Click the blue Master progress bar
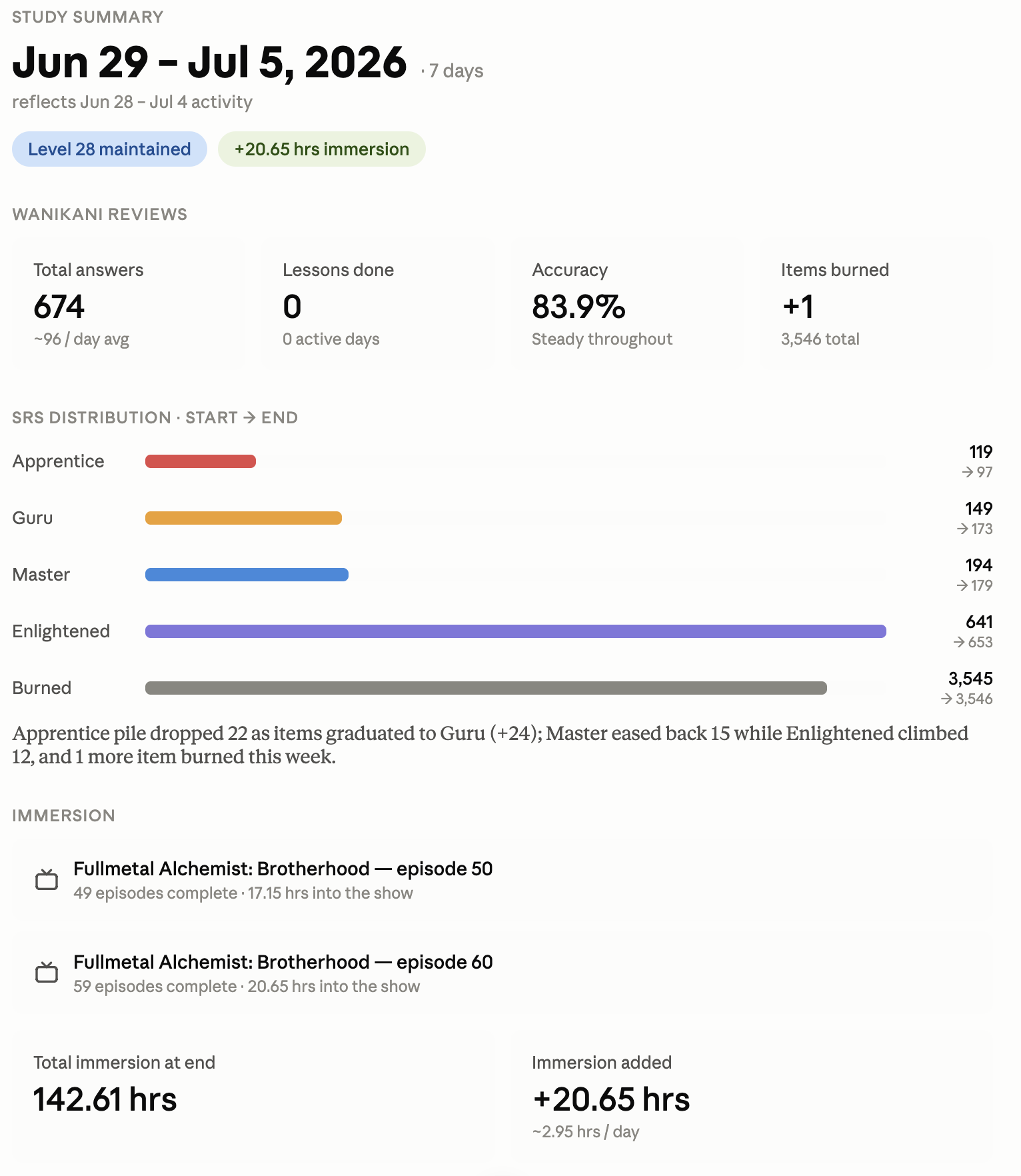This screenshot has width=1021, height=1176. [247, 575]
